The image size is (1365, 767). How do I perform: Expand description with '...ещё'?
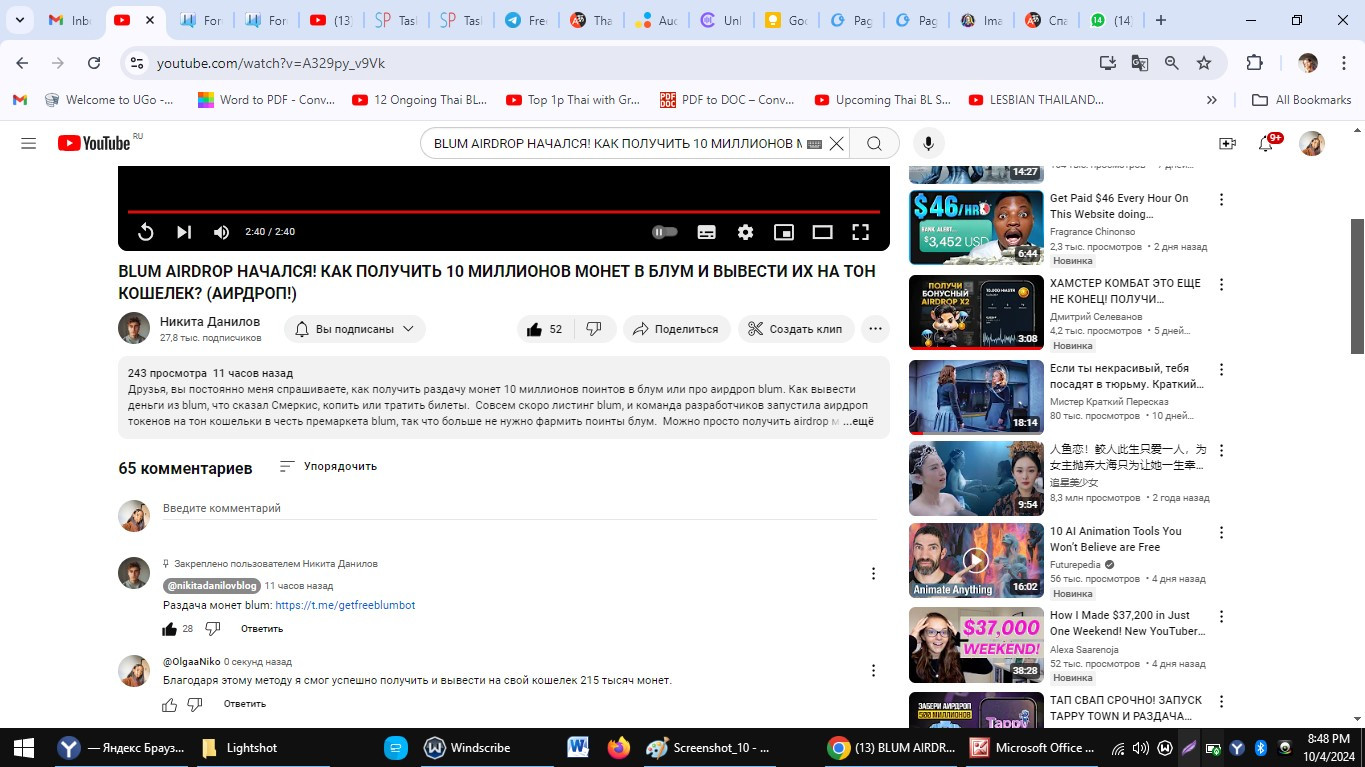(x=858, y=422)
